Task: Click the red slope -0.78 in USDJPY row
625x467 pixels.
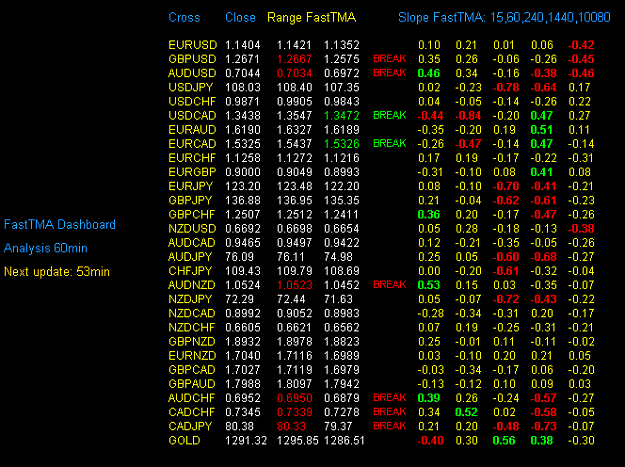Action: pos(505,87)
